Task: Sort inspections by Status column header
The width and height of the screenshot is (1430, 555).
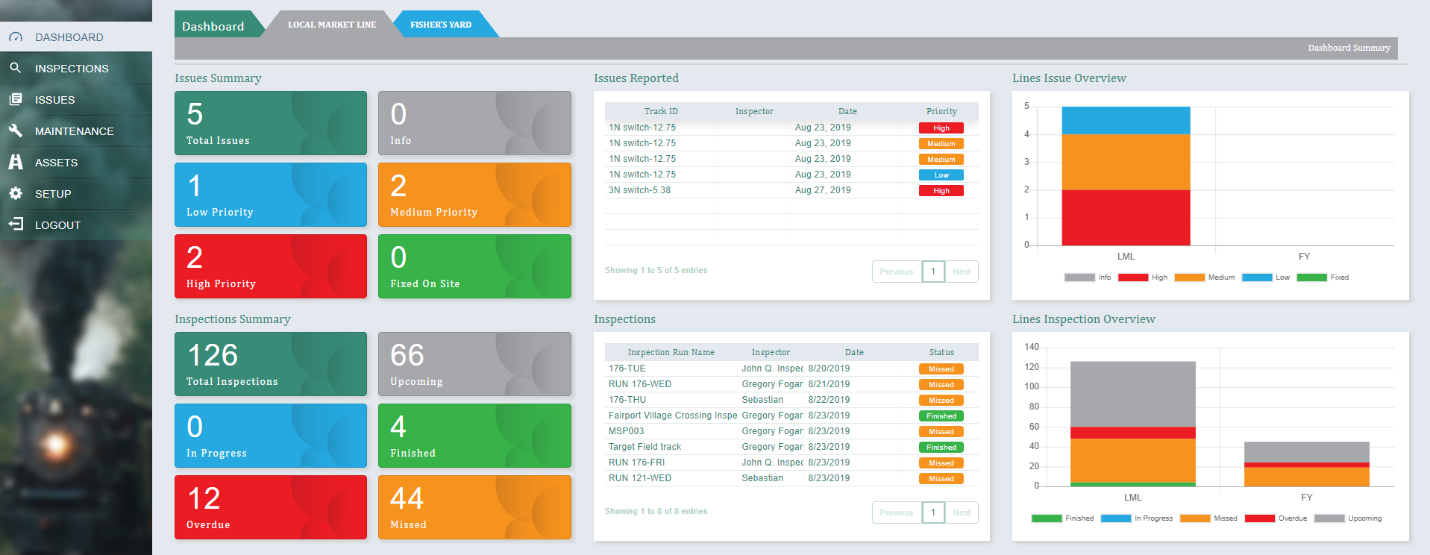Action: pos(941,352)
